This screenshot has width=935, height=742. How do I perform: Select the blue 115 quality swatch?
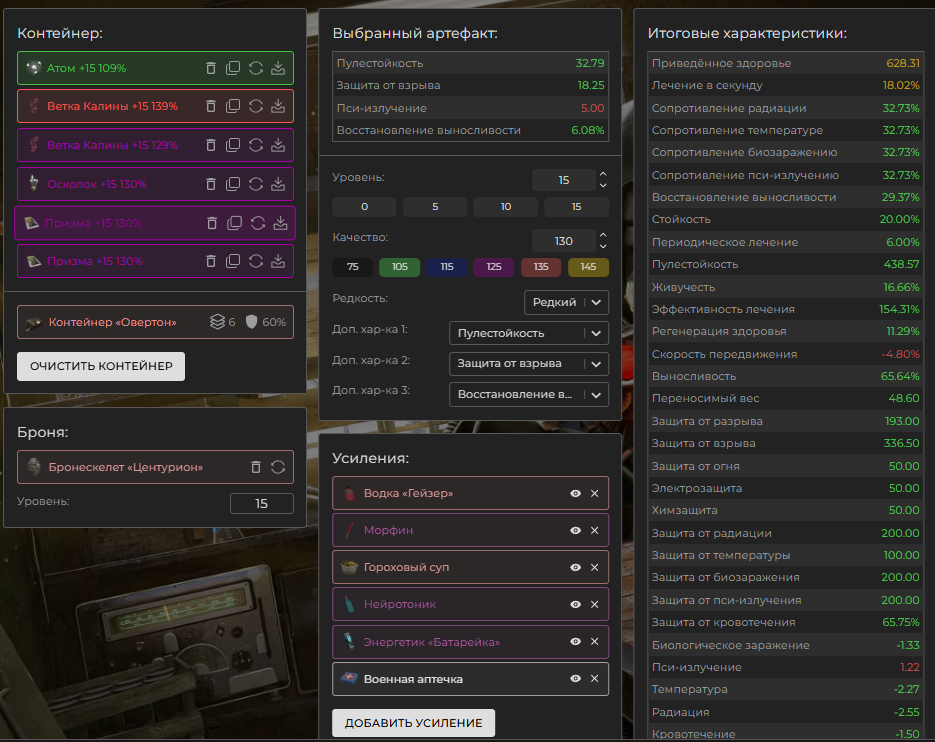[447, 267]
